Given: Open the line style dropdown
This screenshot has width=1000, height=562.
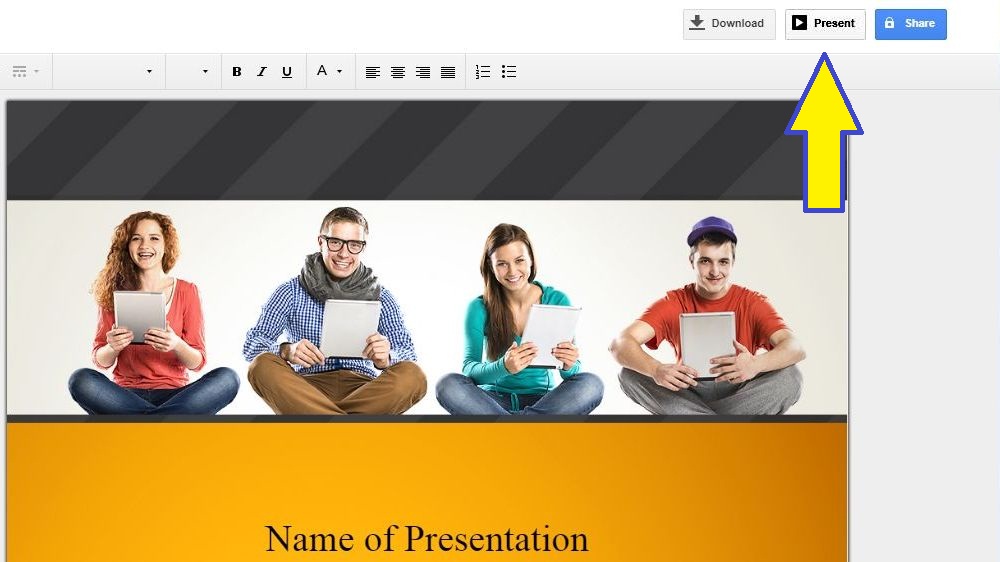Looking at the screenshot, I should [x=26, y=71].
